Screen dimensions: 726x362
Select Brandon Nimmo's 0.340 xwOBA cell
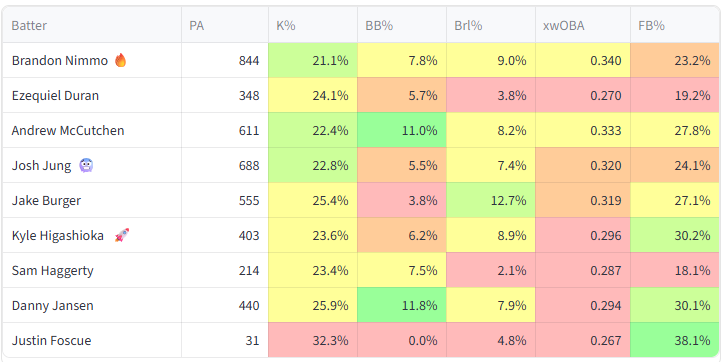(x=583, y=60)
